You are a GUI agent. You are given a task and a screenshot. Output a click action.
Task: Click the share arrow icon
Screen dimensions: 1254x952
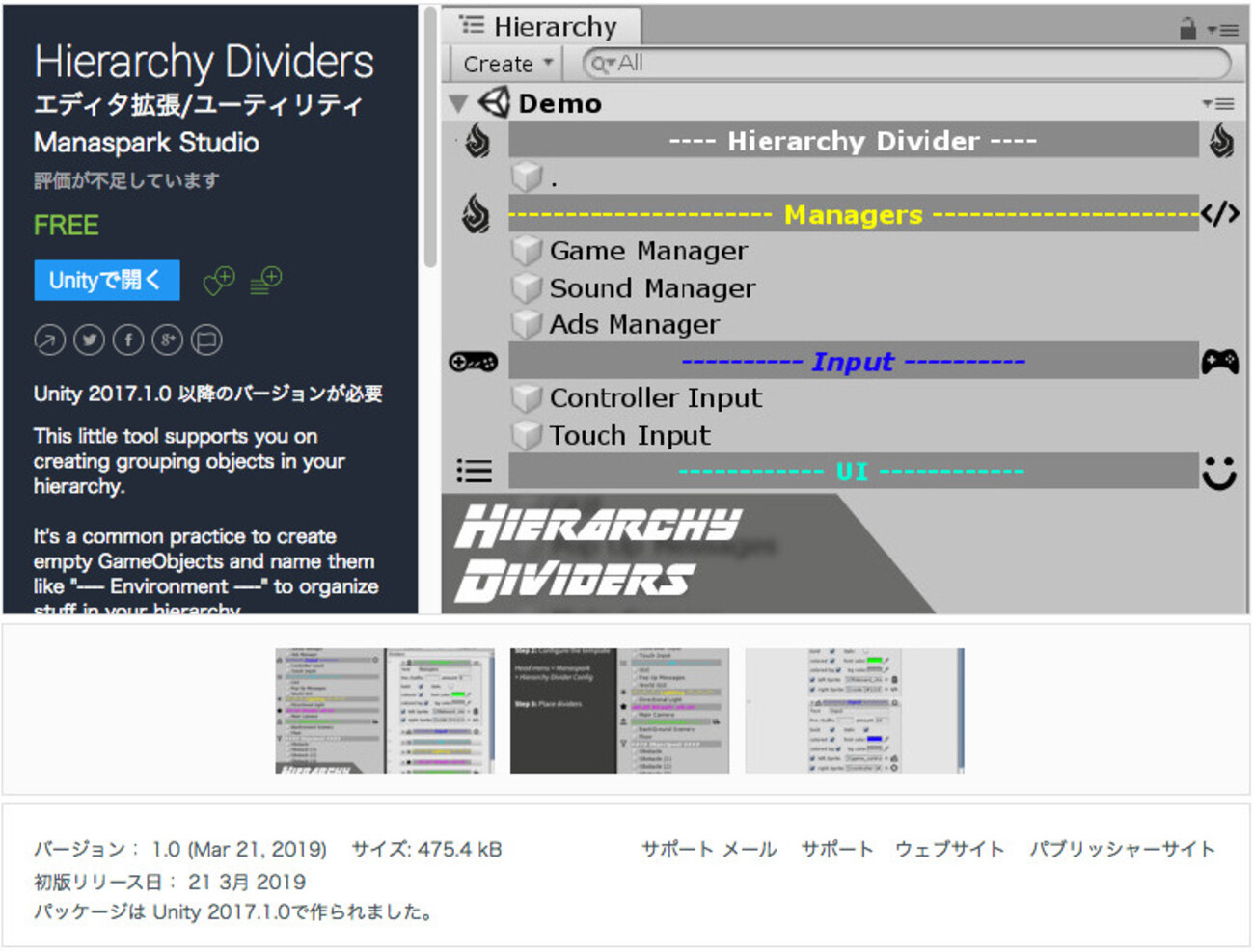[x=50, y=340]
